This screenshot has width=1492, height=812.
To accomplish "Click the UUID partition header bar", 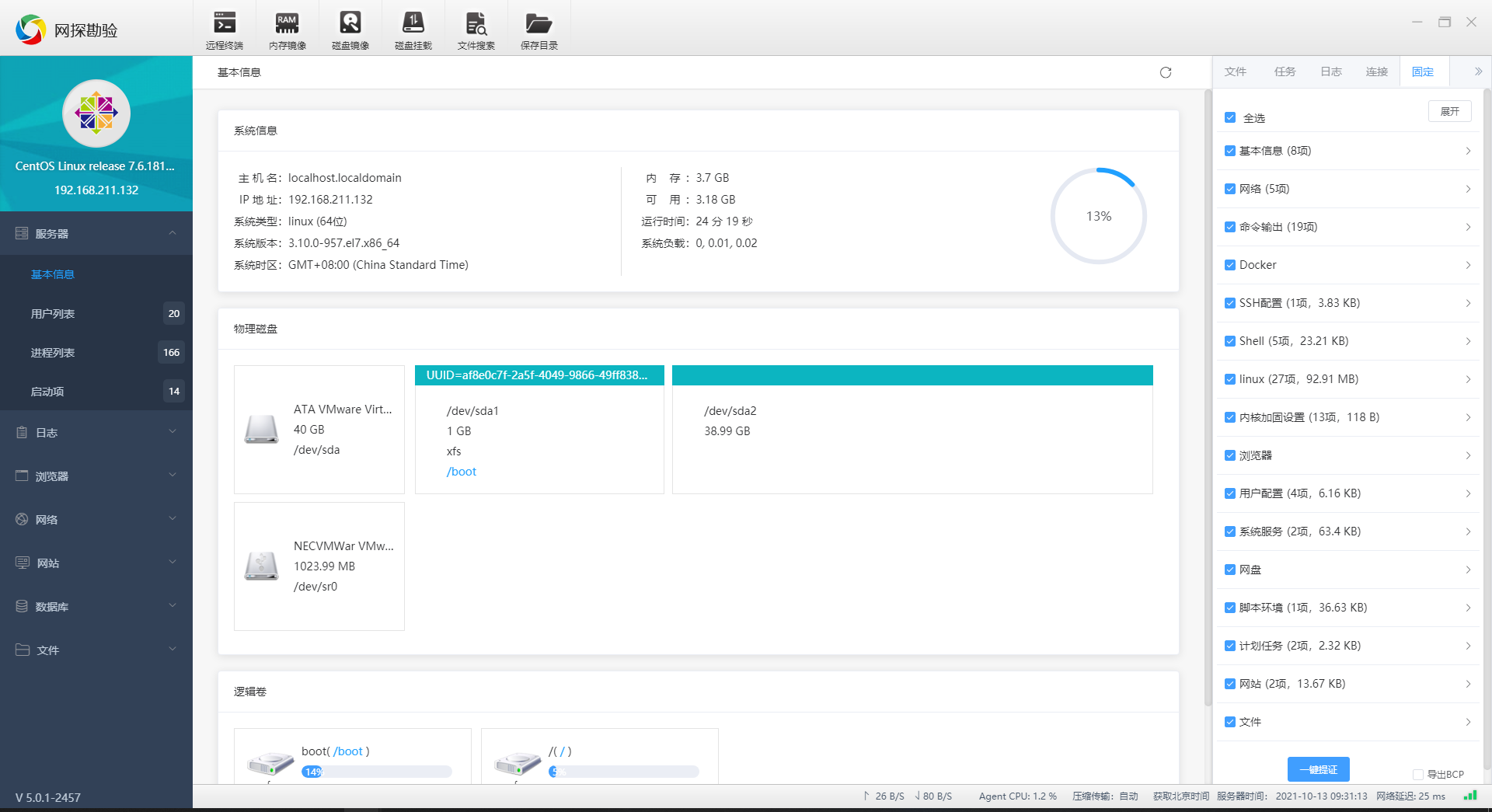I will tap(539, 375).
